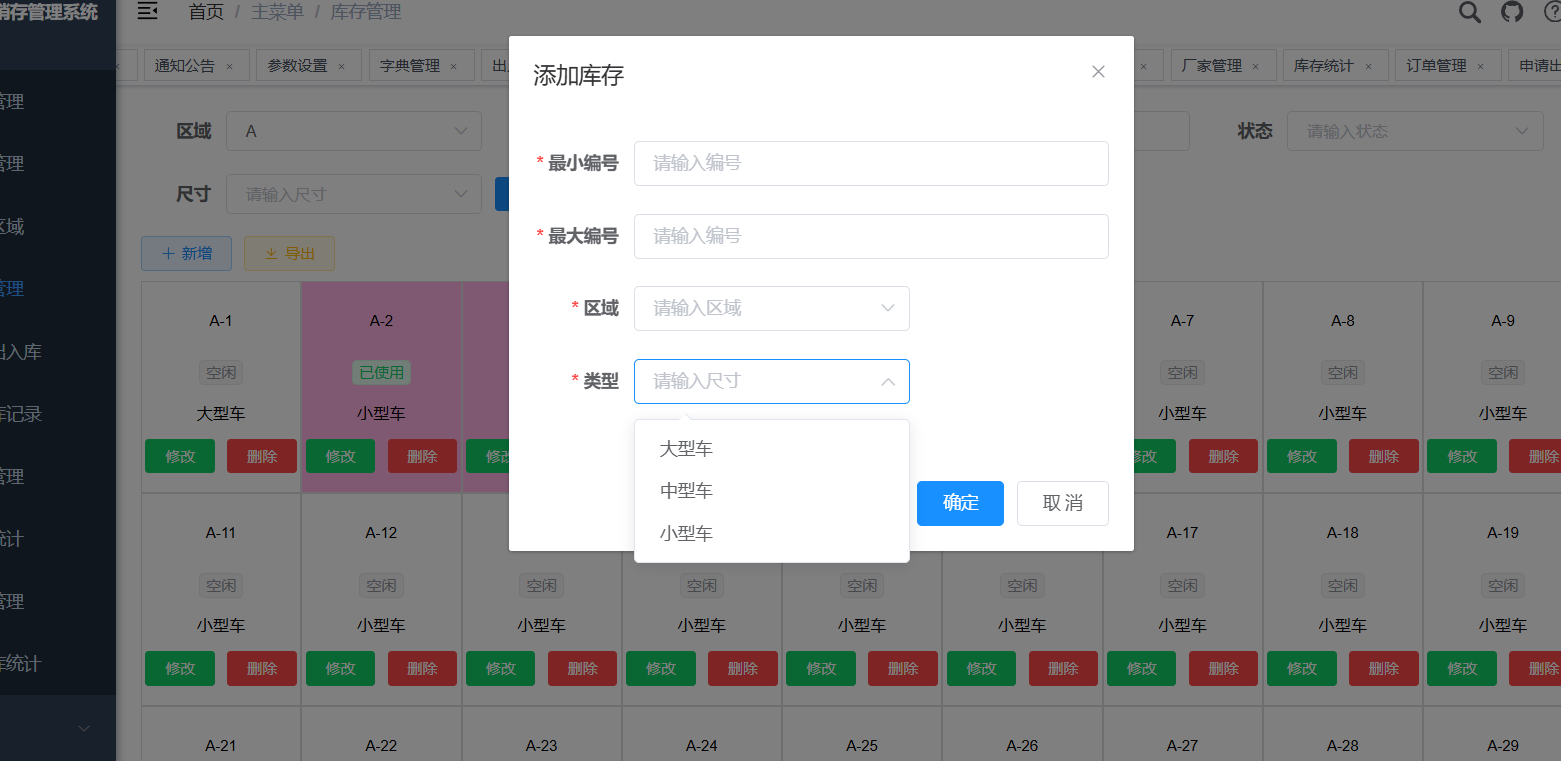This screenshot has width=1561, height=761.
Task: Click 删除 on the A-2 card
Action: pyautogui.click(x=422, y=456)
